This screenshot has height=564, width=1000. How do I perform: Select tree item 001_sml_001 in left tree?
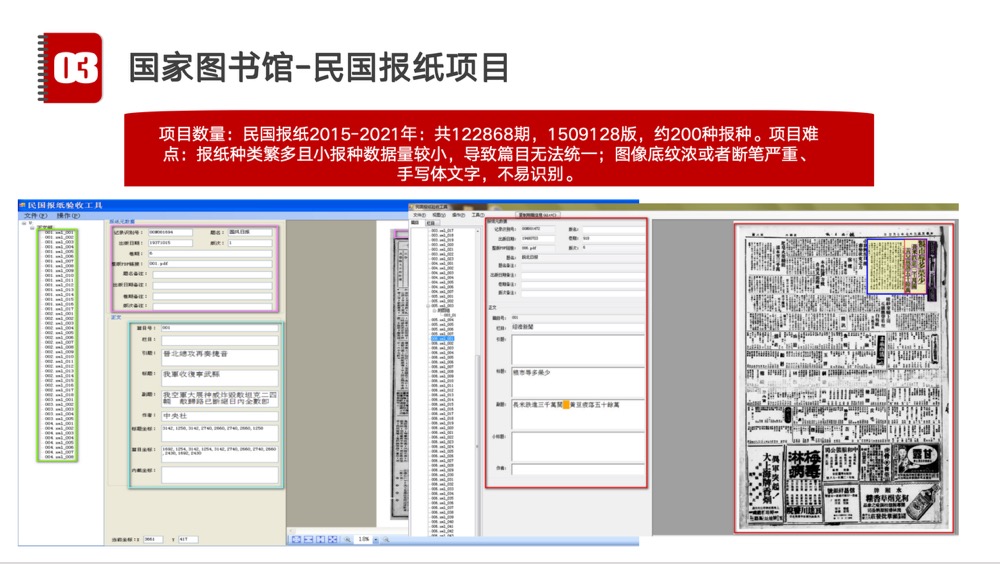coord(61,232)
